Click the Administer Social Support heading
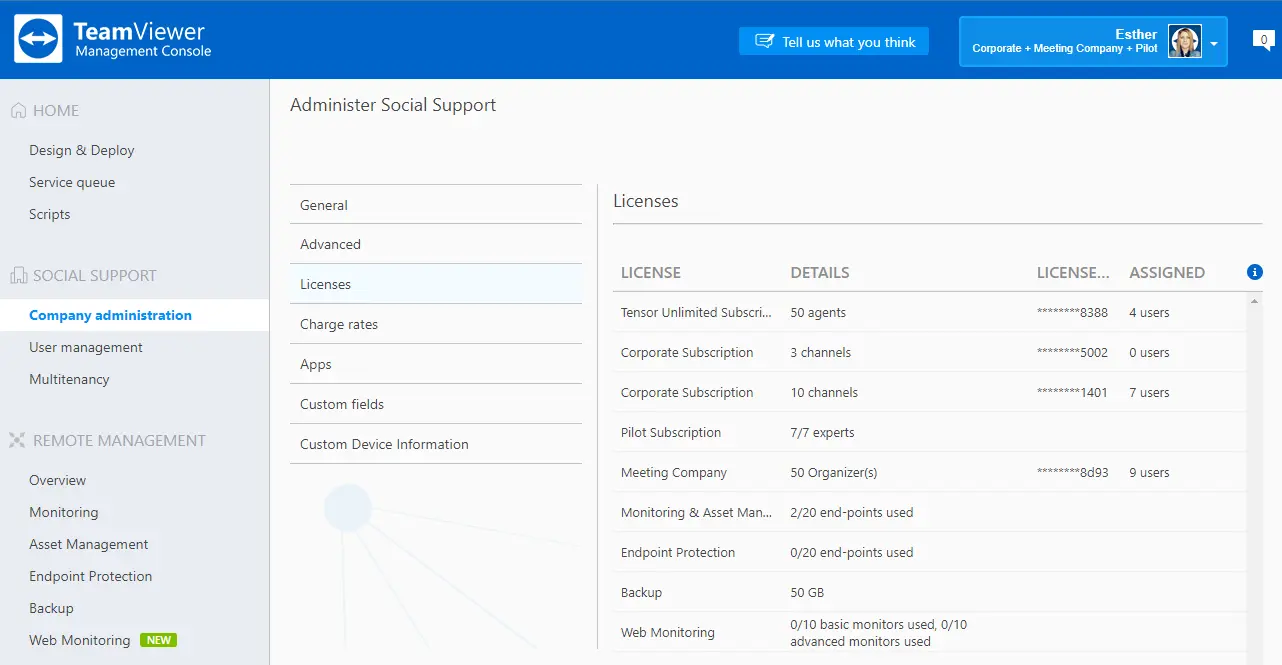The width and height of the screenshot is (1282, 665). point(393,105)
